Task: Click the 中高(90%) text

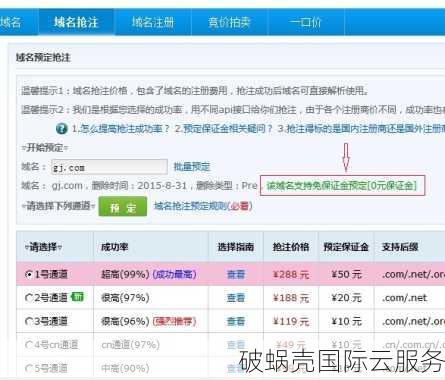Action: [x=125, y=368]
